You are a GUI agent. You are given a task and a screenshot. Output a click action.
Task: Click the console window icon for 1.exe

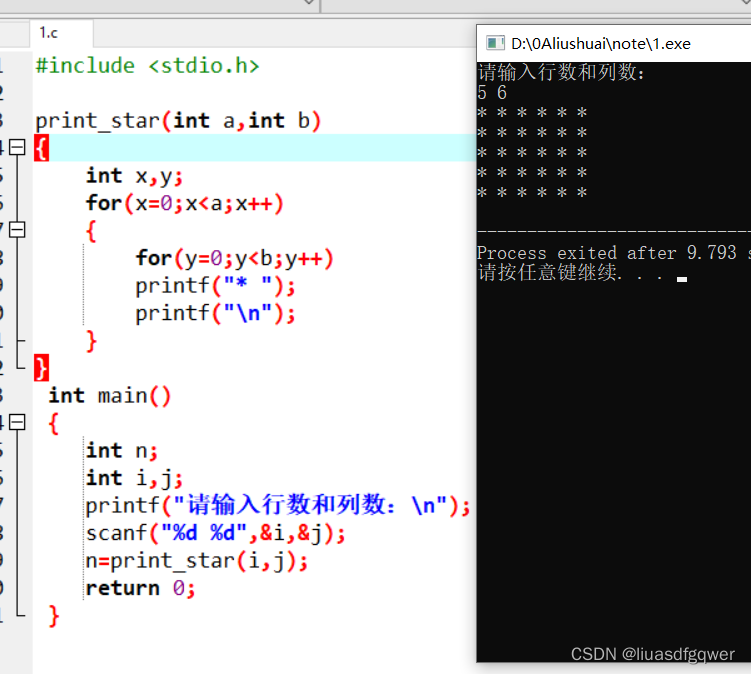[495, 44]
